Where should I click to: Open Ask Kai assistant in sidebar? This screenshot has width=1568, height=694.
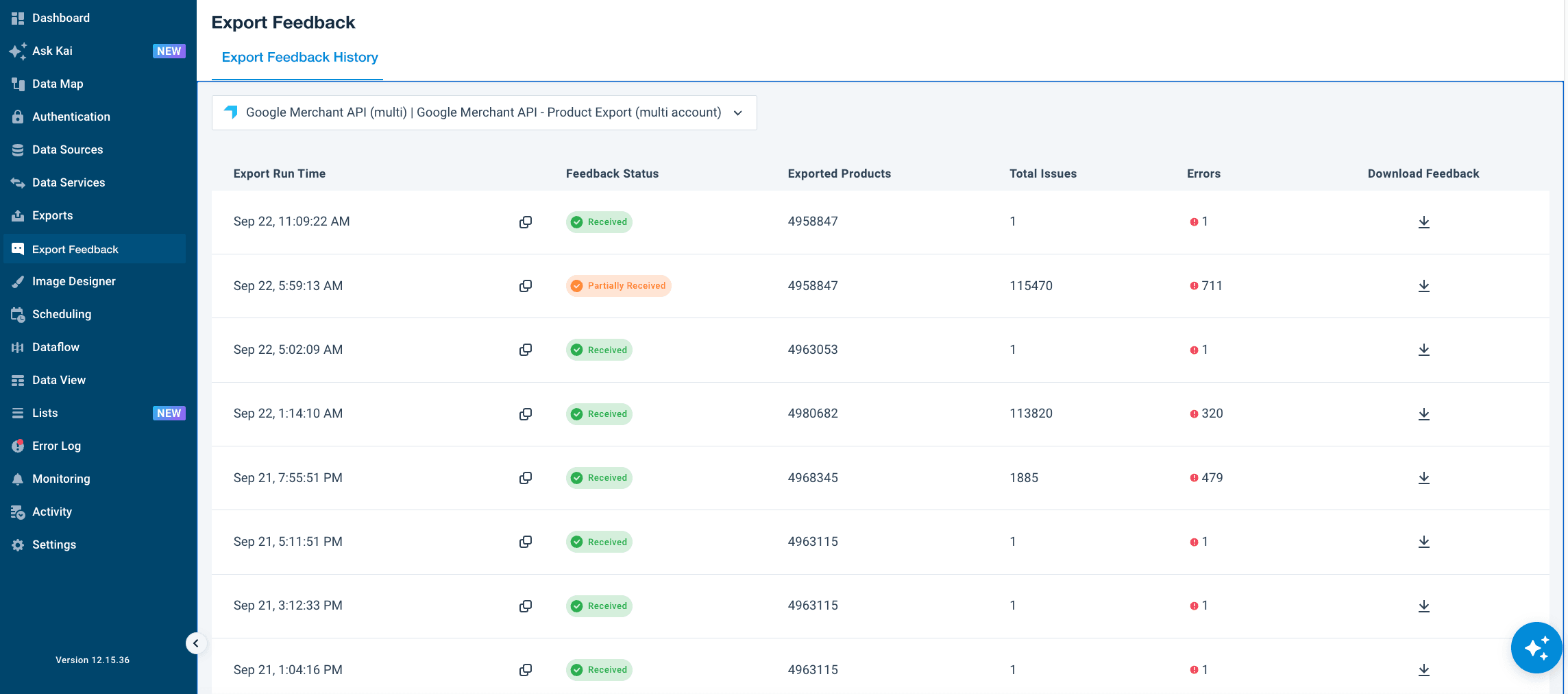pyautogui.click(x=52, y=51)
